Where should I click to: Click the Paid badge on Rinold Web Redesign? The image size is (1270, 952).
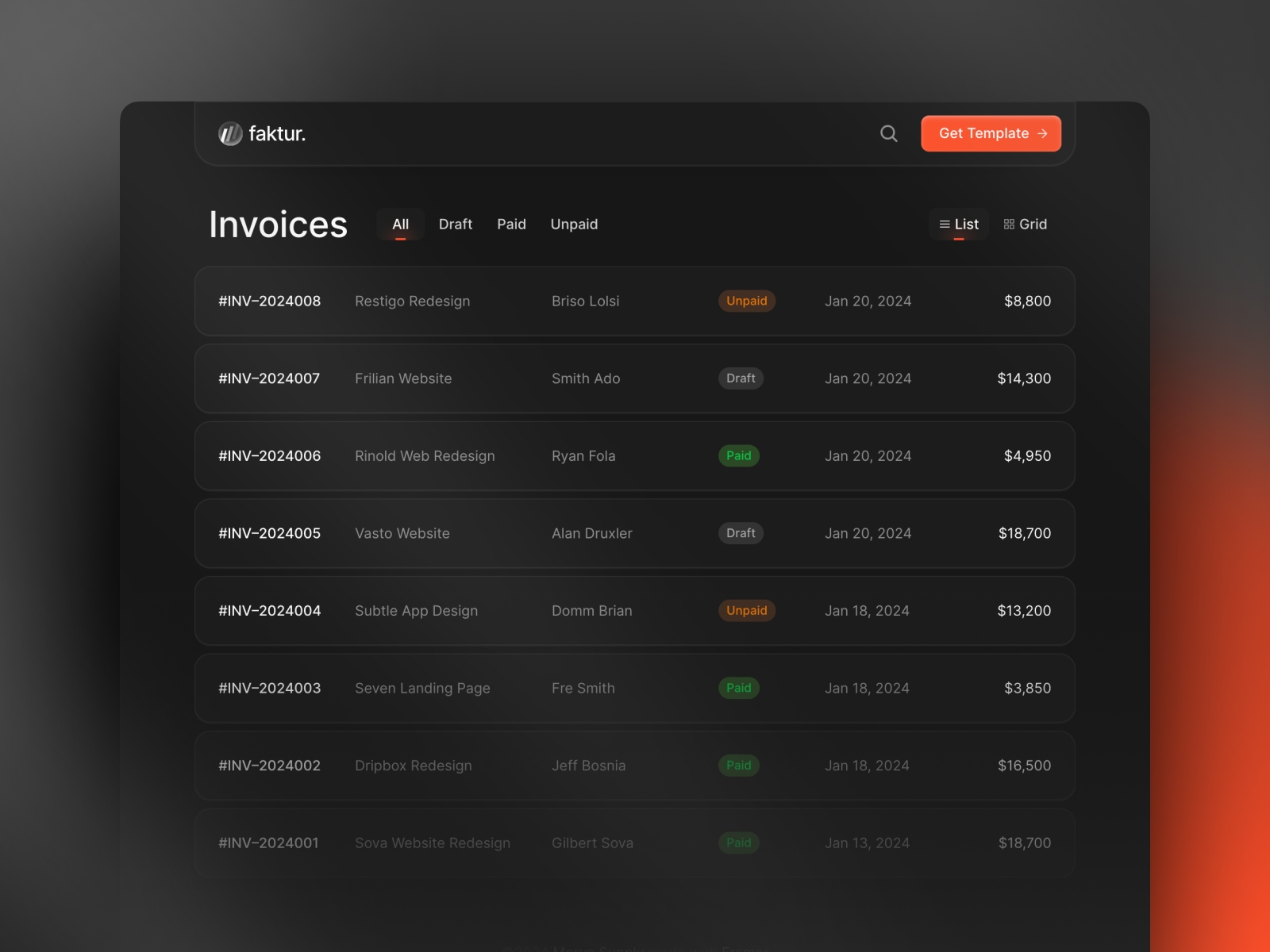738,455
